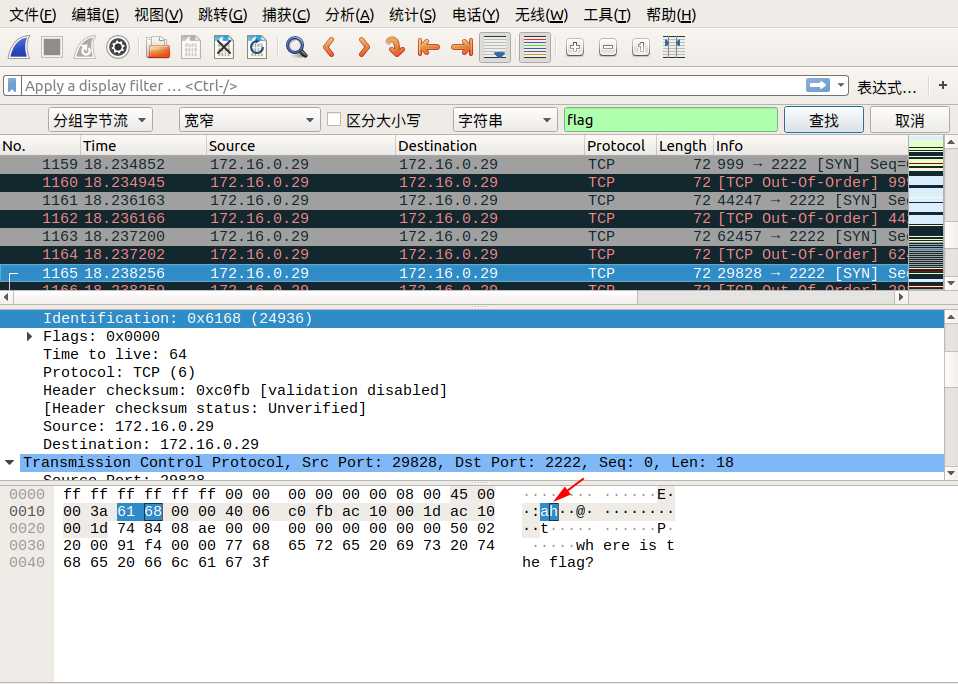Click the 查找 search button
The image size is (958, 684).
(824, 120)
